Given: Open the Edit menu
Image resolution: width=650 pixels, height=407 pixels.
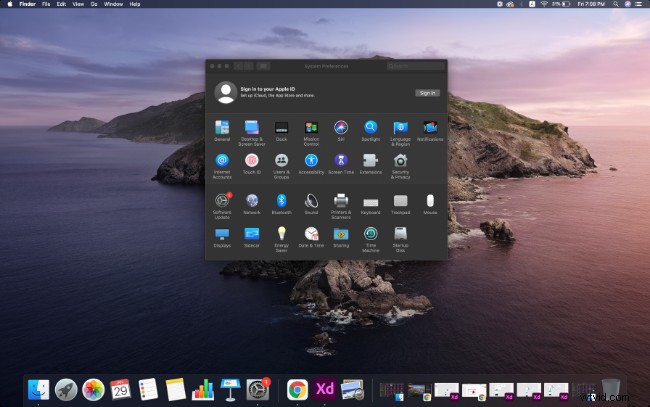Looking at the screenshot, I should [x=61, y=4].
